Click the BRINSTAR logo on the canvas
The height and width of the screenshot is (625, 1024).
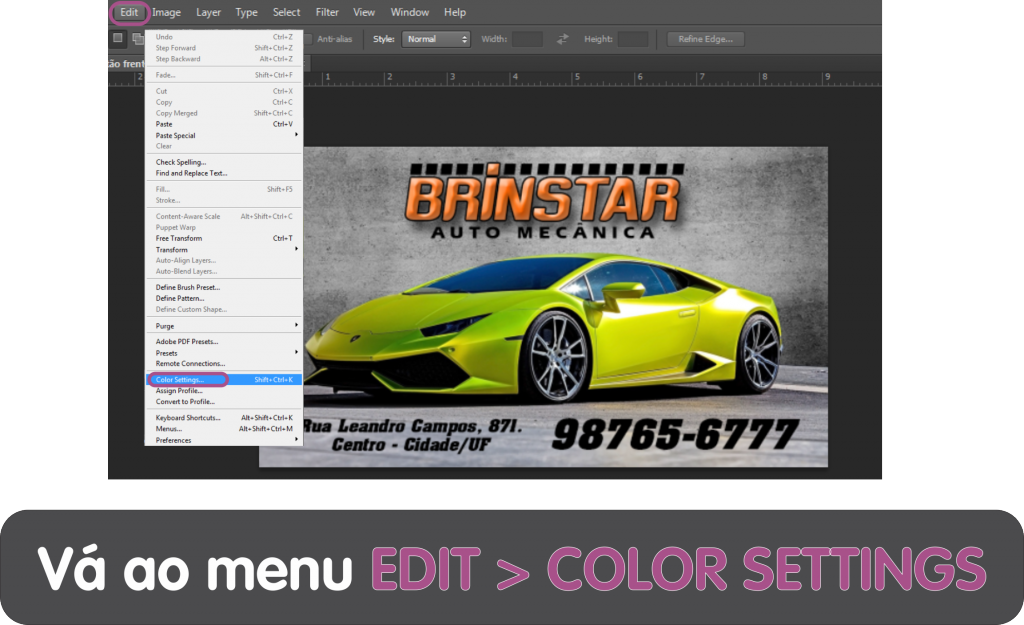(x=545, y=202)
